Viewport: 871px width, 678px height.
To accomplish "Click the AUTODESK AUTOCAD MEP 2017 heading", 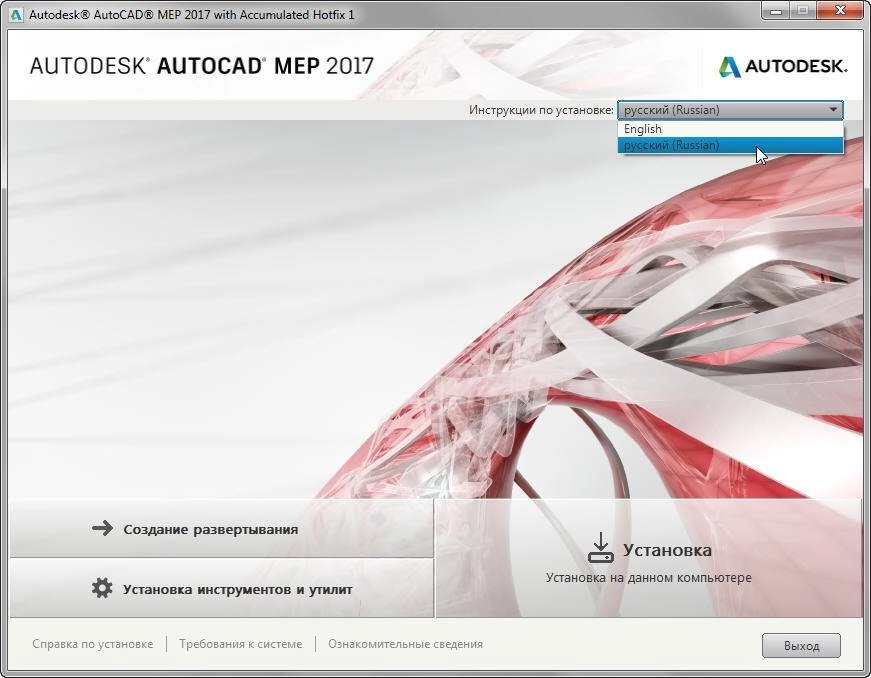I will pos(202,66).
